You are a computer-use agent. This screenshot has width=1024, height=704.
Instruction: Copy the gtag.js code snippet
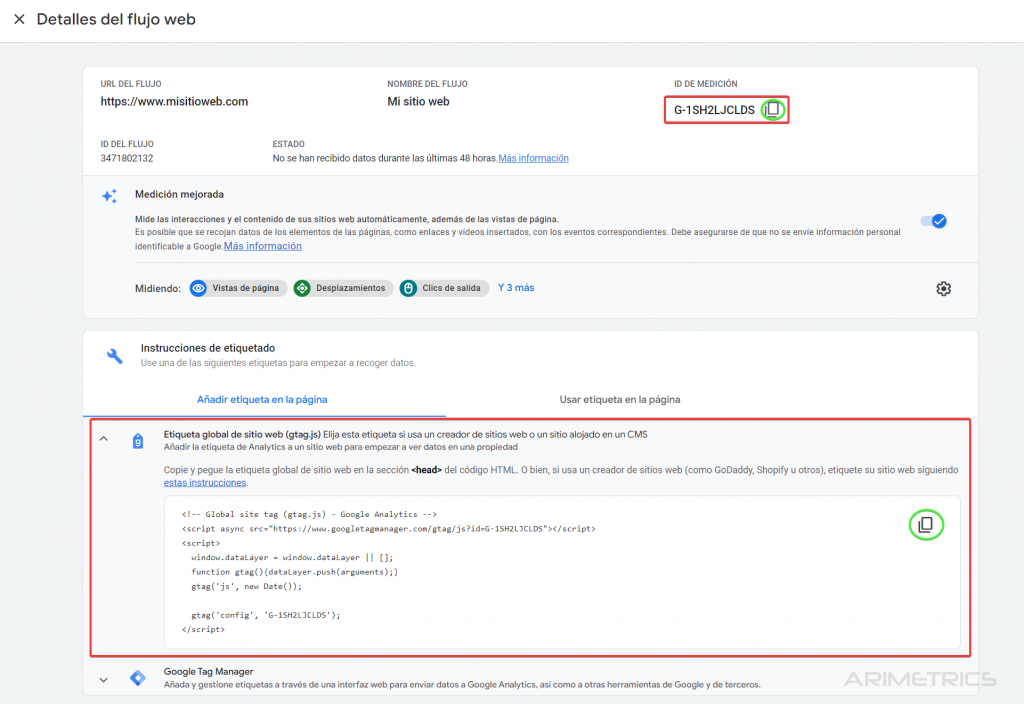[x=925, y=524]
